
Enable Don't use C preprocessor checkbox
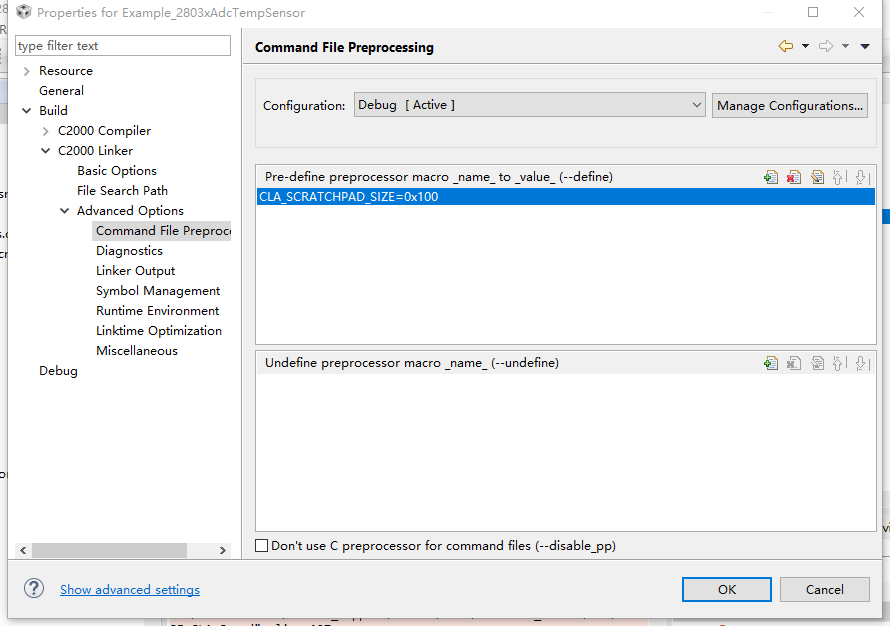click(x=262, y=546)
